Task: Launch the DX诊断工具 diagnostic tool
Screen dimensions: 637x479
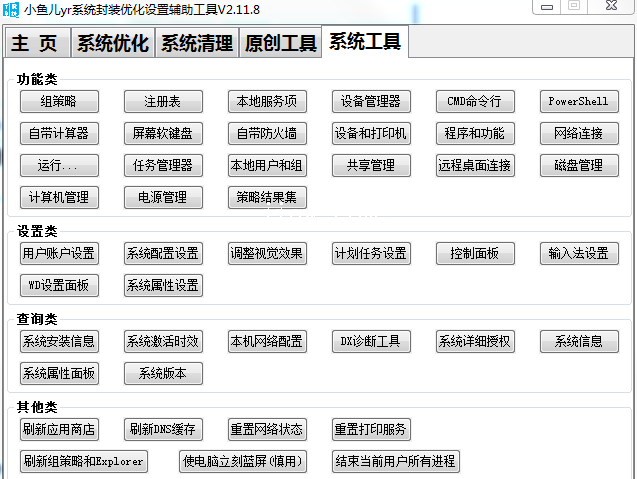Action: click(370, 342)
